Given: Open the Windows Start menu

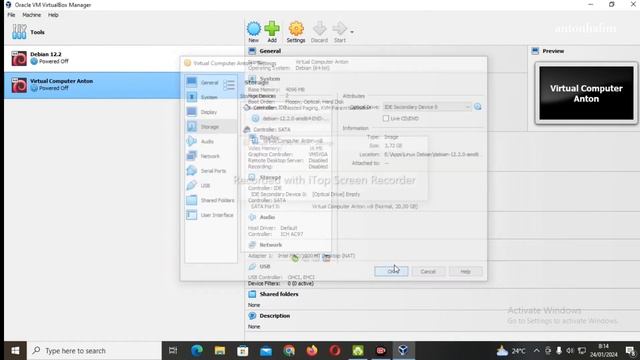Looking at the screenshot, I should 16,351.
